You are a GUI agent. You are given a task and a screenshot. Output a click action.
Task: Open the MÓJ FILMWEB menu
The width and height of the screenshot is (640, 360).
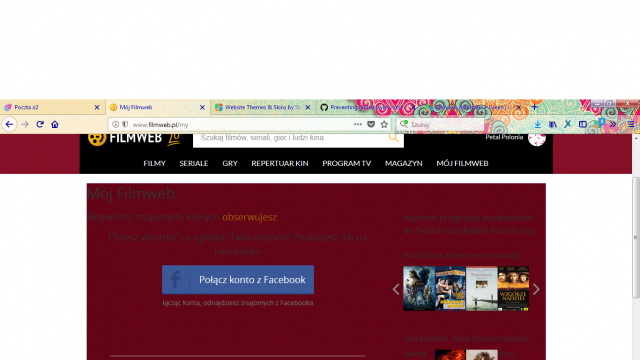coord(462,163)
